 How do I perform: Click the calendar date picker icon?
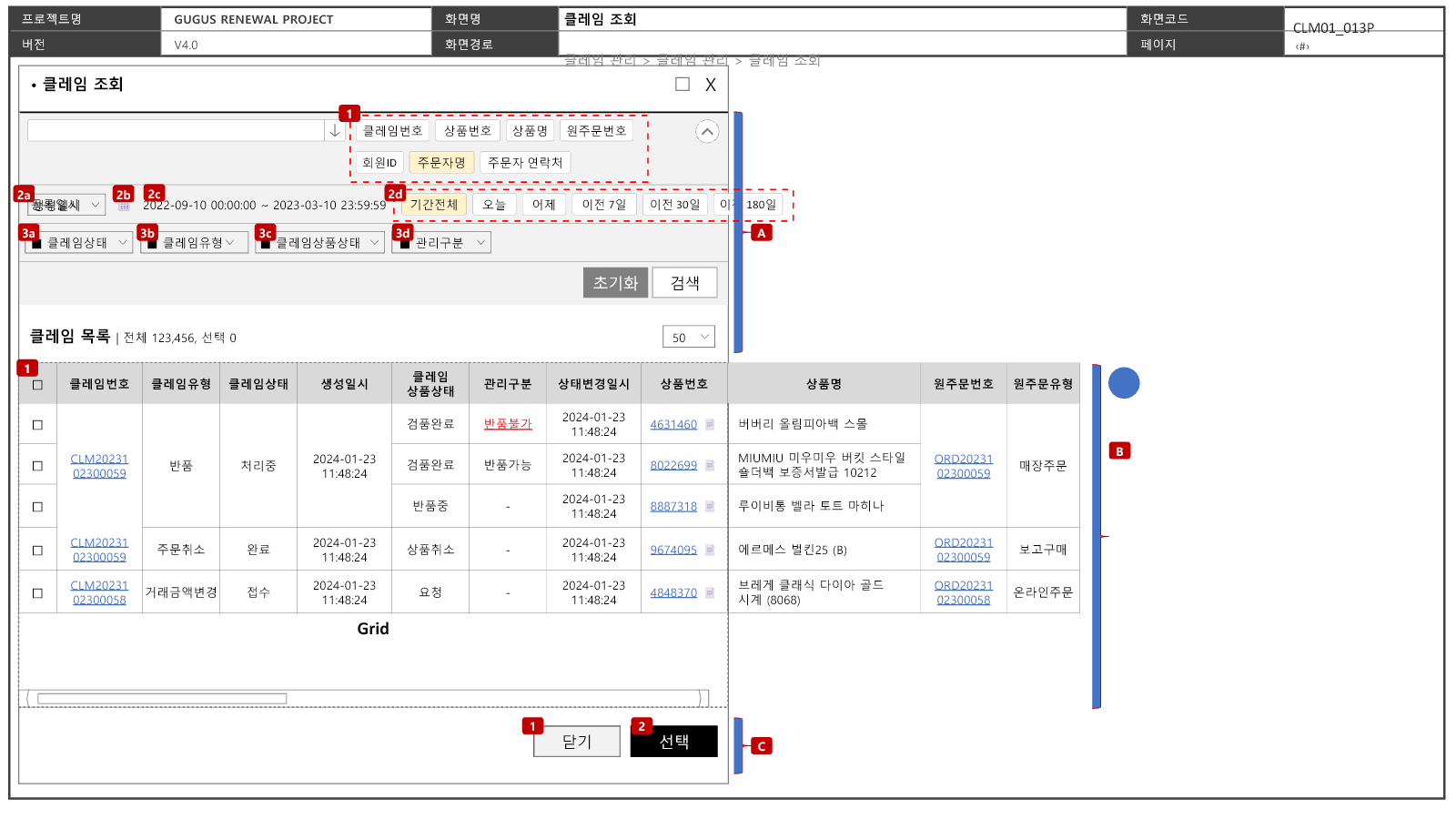[x=125, y=207]
